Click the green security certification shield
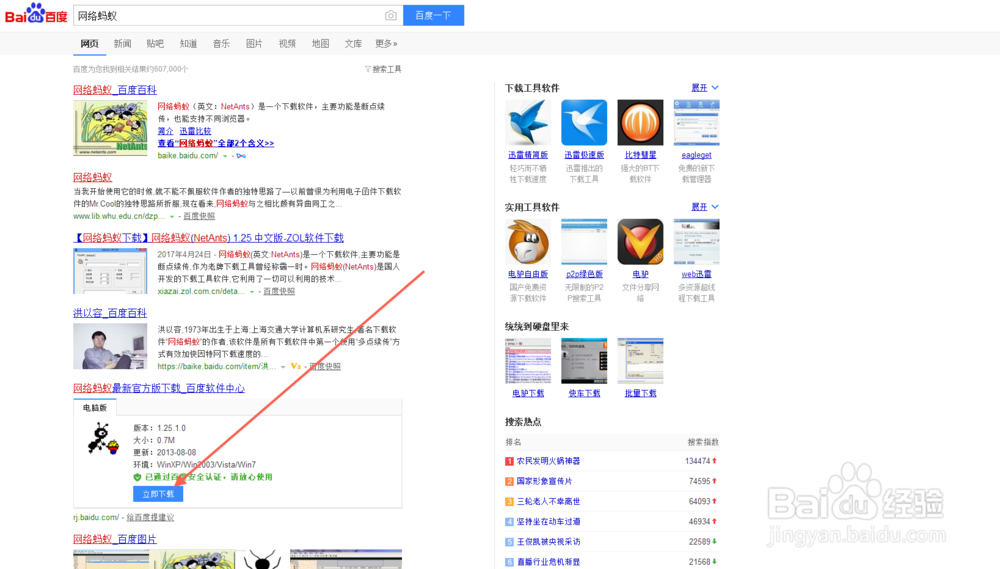The height and width of the screenshot is (569, 1000). [x=137, y=477]
